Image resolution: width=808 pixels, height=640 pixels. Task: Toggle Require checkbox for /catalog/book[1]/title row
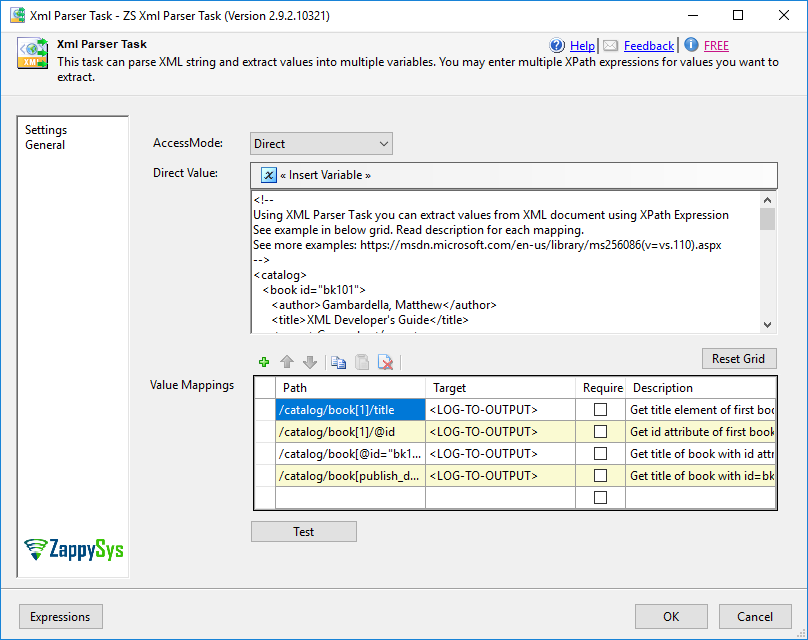(600, 410)
